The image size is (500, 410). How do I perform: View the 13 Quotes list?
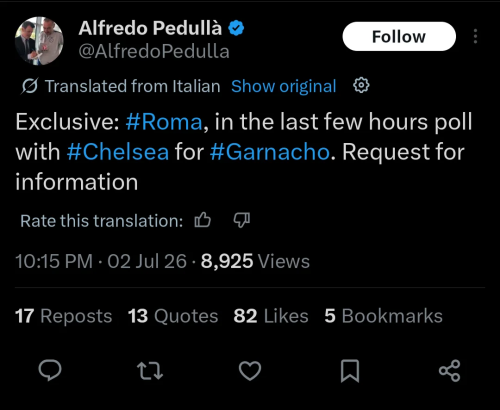coord(173,316)
